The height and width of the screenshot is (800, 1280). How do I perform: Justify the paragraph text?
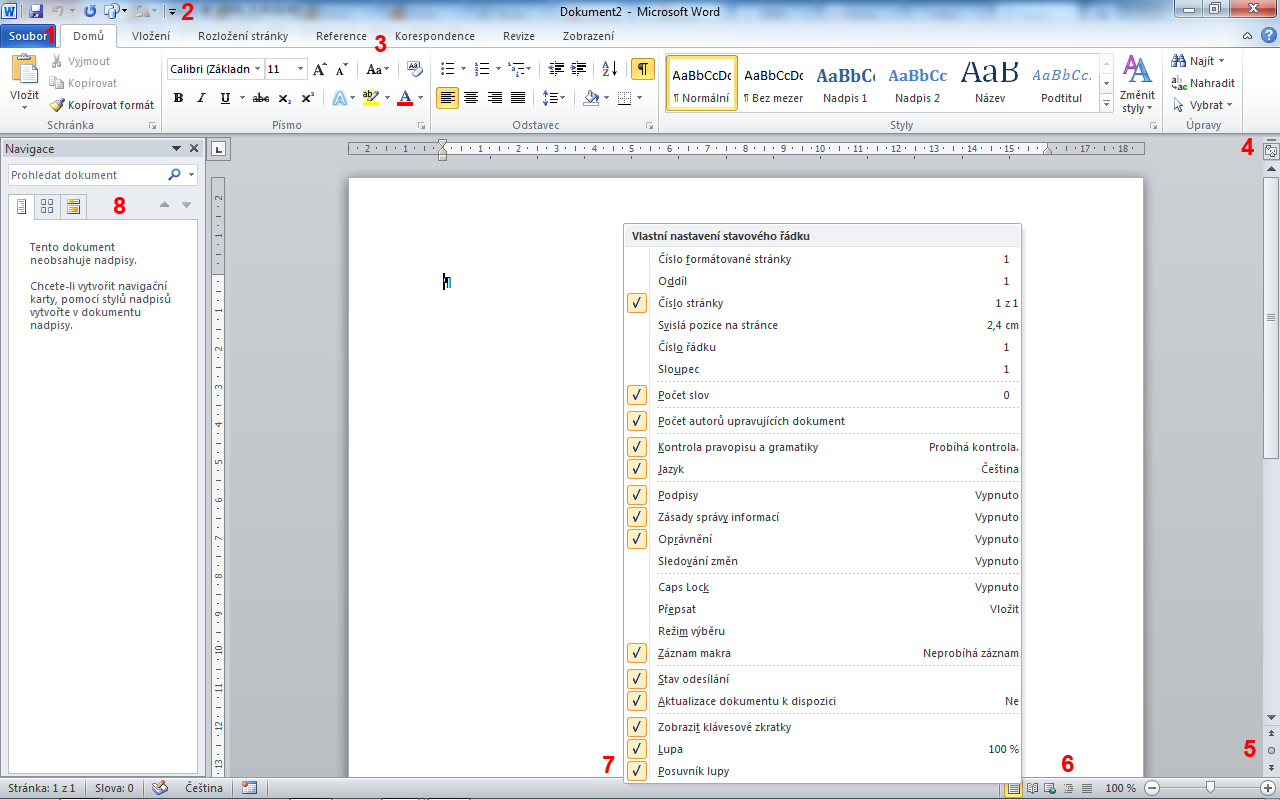point(518,98)
